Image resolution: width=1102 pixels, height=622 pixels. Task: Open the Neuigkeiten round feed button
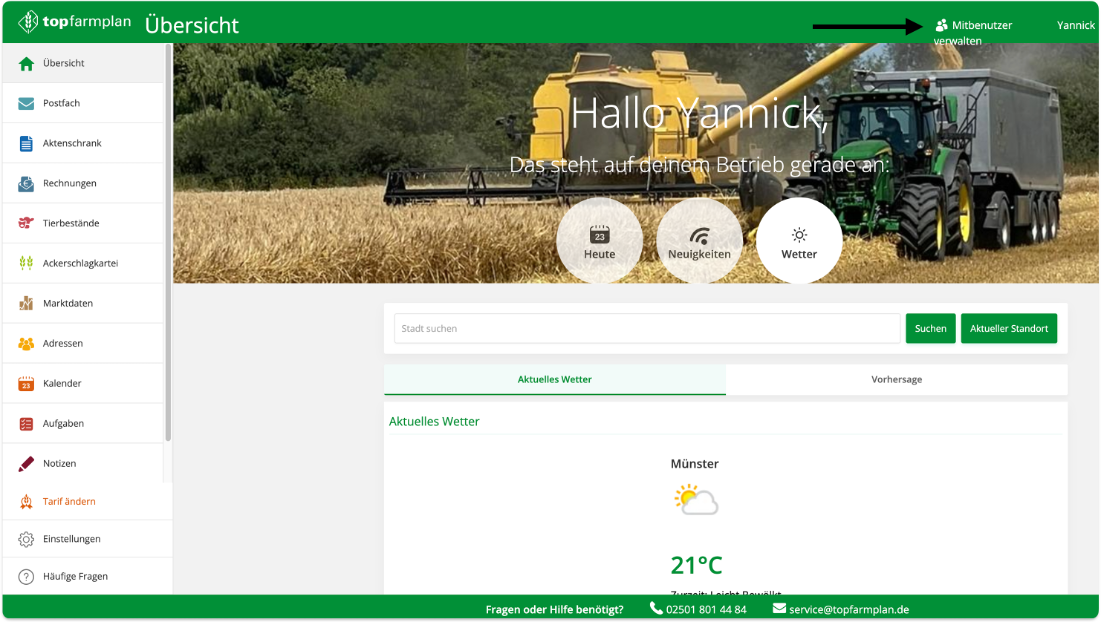point(699,241)
